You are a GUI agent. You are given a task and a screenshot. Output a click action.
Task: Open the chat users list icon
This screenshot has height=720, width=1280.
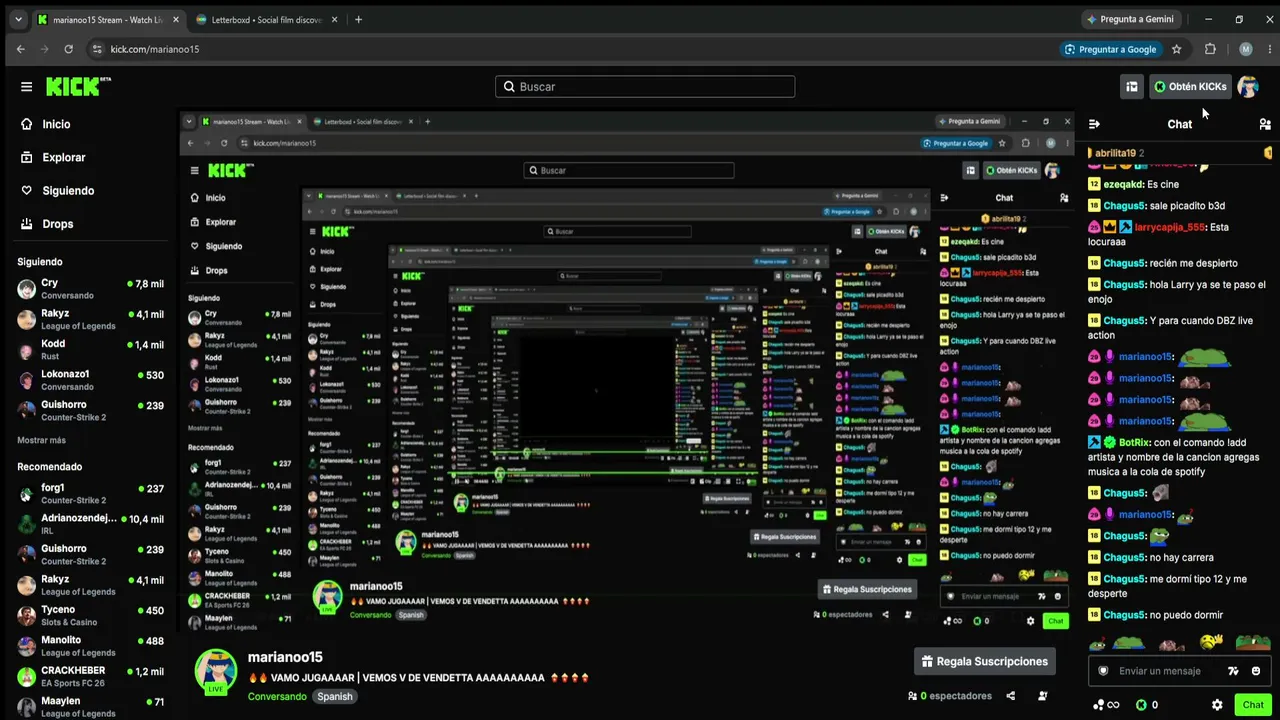click(1265, 124)
